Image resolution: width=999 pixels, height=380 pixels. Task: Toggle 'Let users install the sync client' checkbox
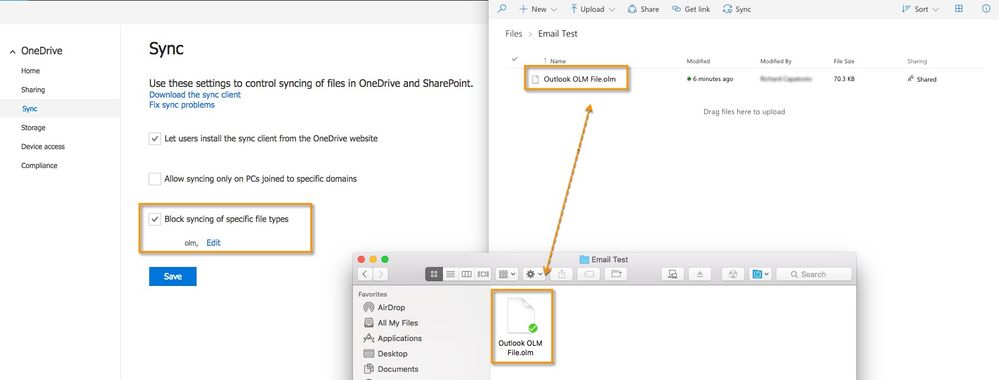(155, 138)
